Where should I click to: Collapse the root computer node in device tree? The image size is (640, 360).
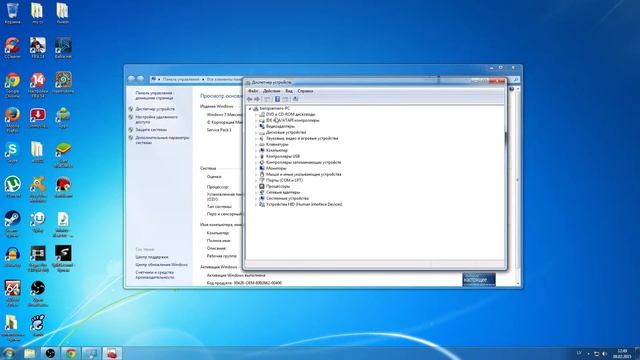(x=250, y=109)
